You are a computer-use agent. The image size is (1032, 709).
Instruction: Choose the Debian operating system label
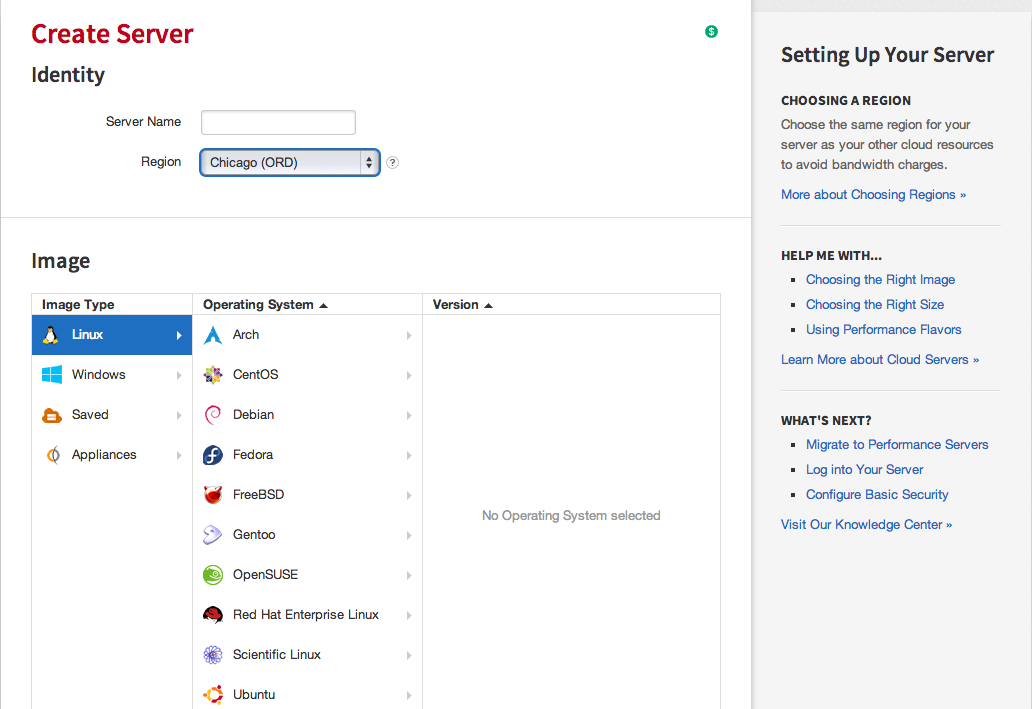coord(253,415)
